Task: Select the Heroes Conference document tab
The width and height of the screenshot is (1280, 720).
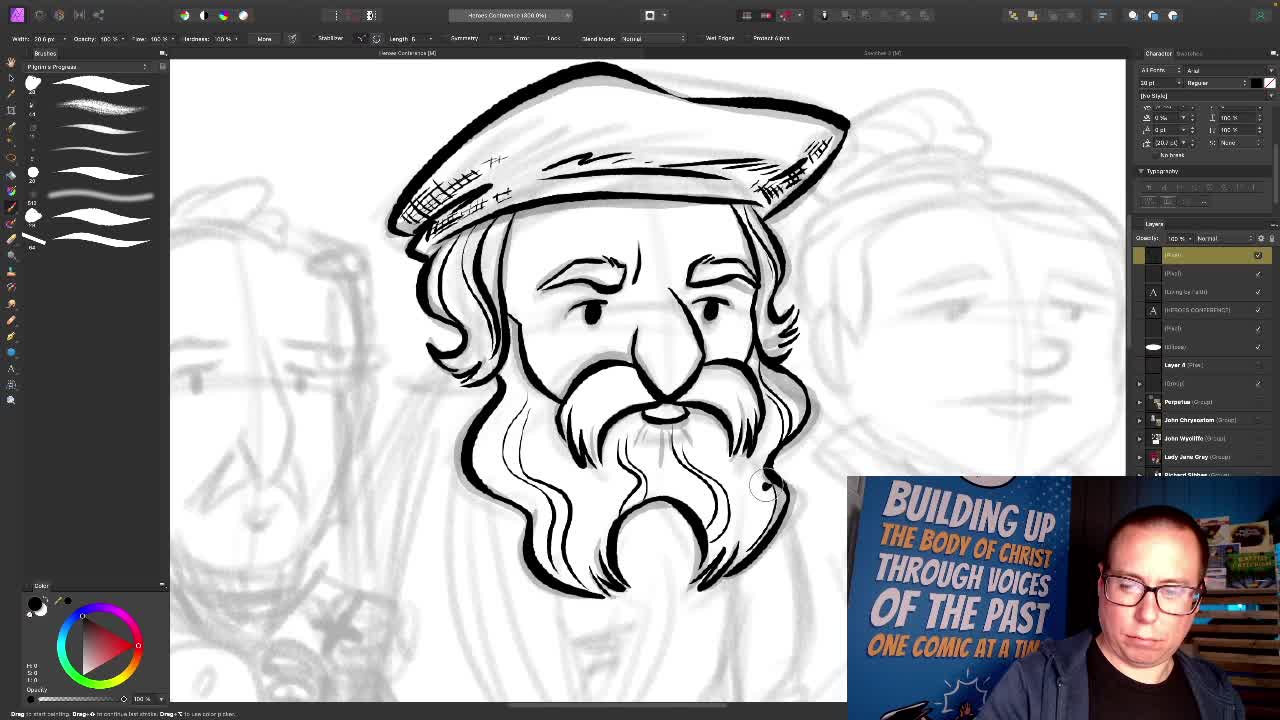Action: click(x=408, y=53)
